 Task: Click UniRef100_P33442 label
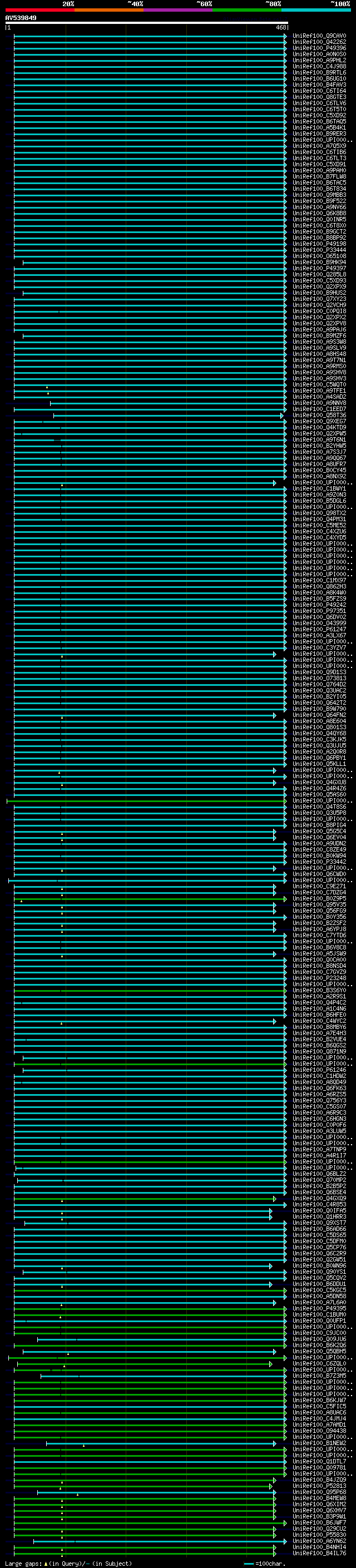(319, 862)
